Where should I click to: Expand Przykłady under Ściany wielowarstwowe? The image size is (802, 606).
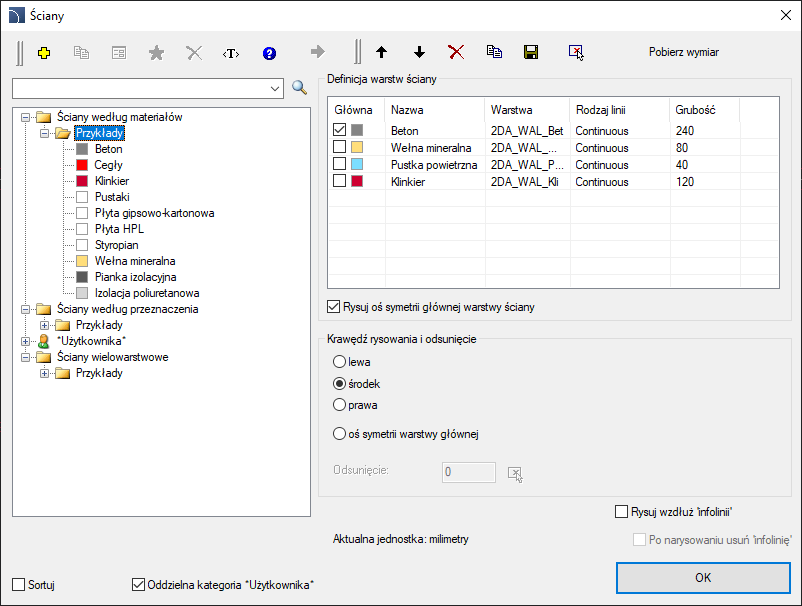click(x=44, y=373)
